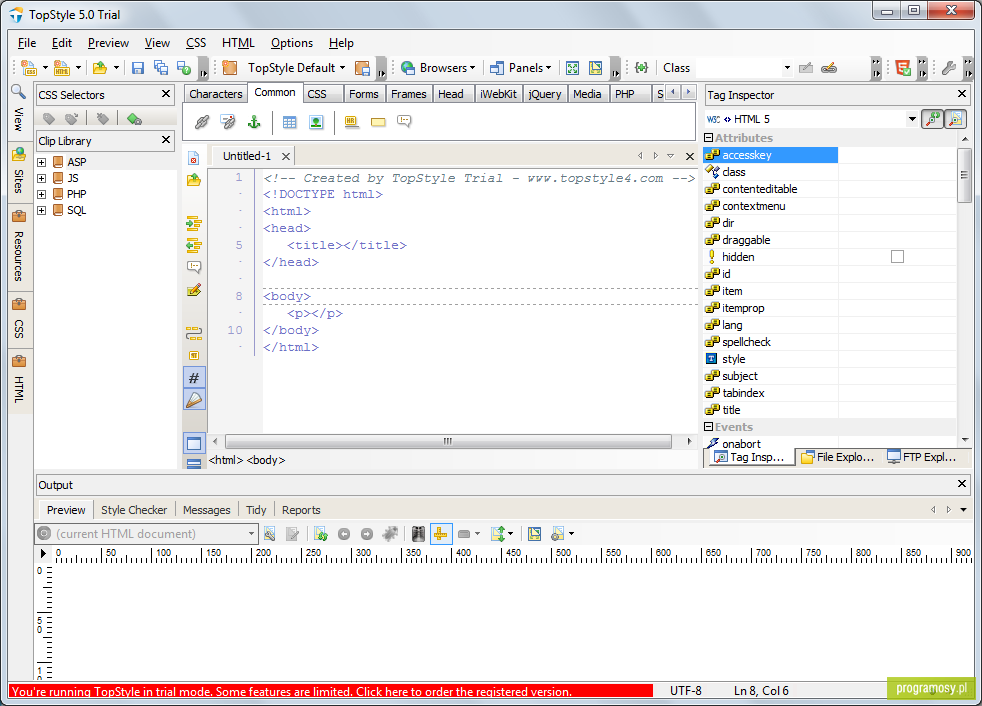Click the X-ray icon in Preview toolbar
The image size is (982, 706).
(x=418, y=534)
